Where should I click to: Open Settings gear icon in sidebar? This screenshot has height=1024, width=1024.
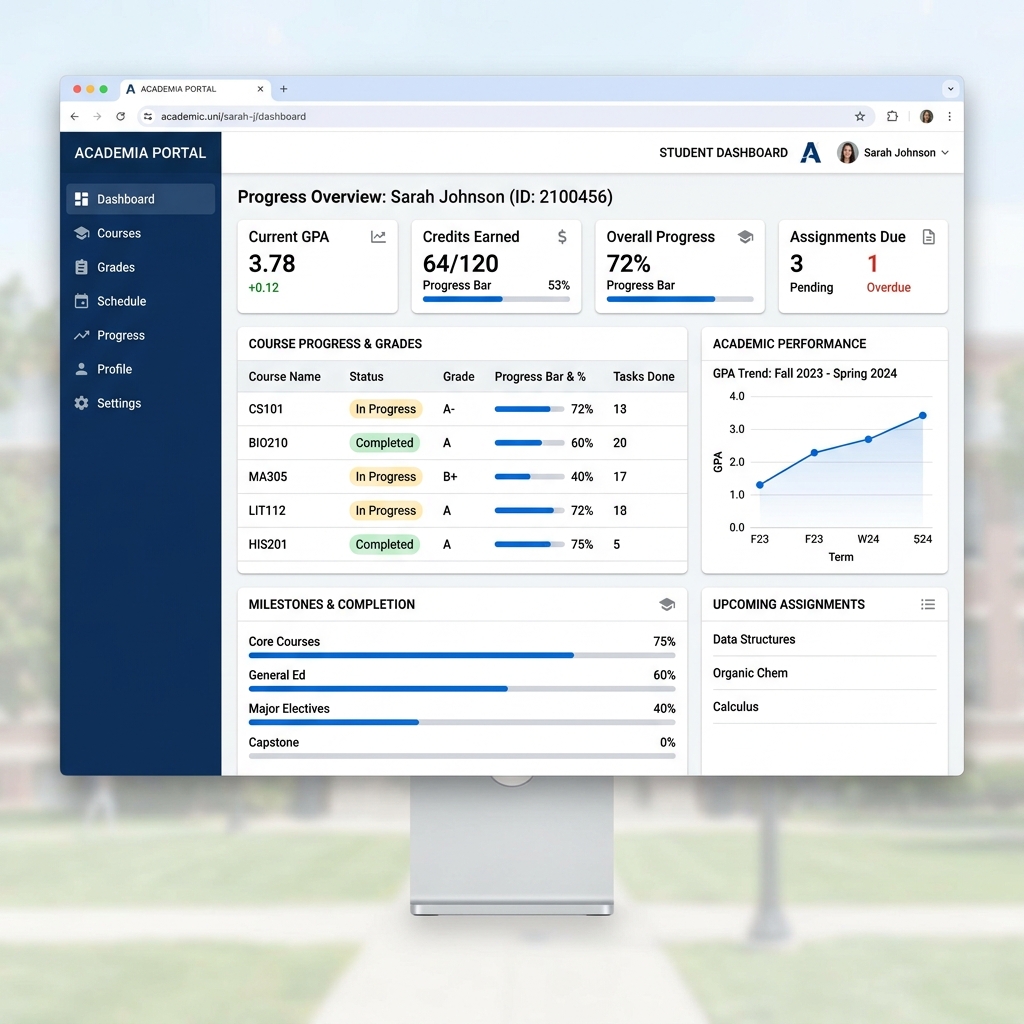[82, 403]
